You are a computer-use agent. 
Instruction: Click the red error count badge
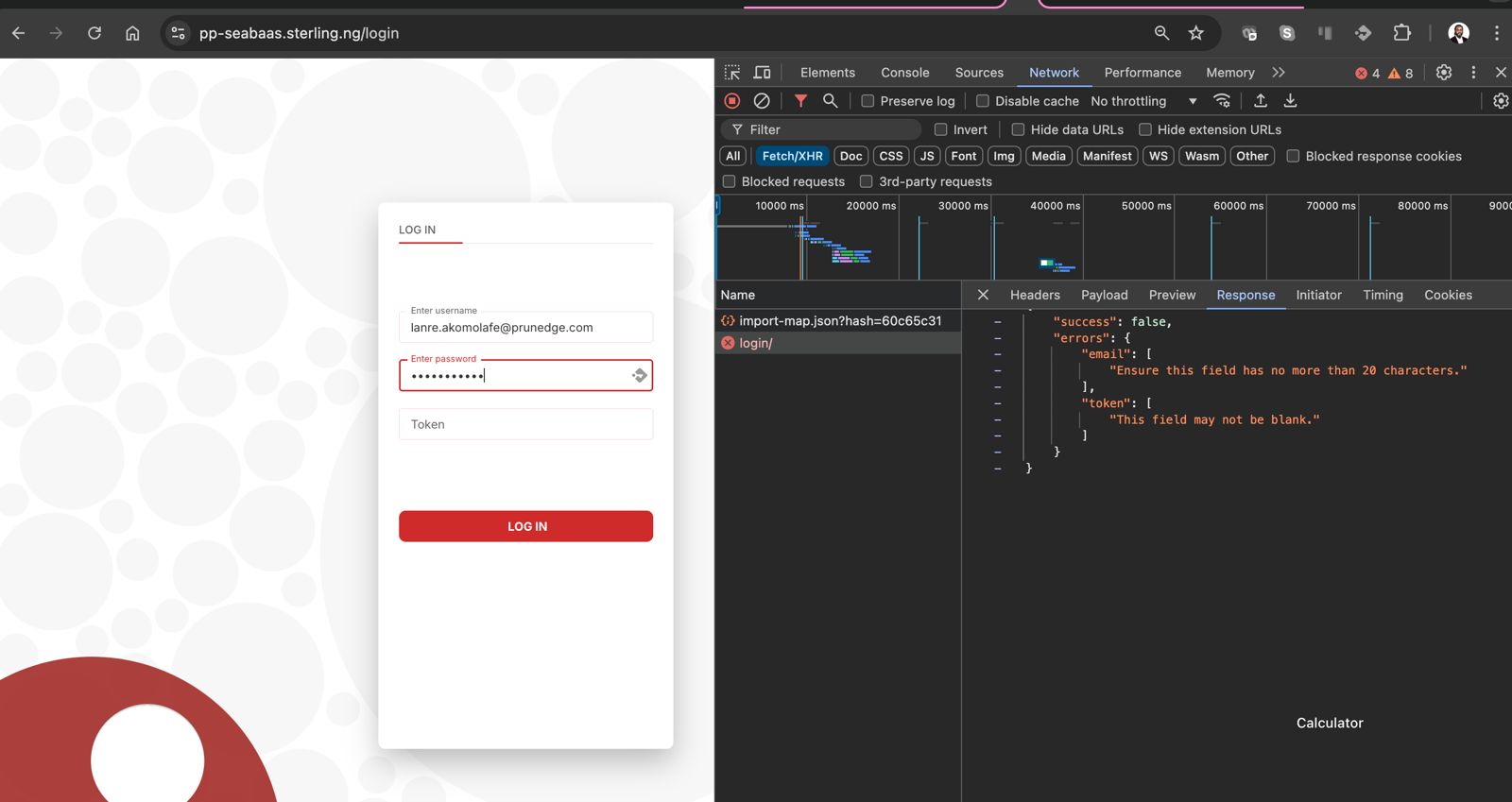click(x=1367, y=74)
